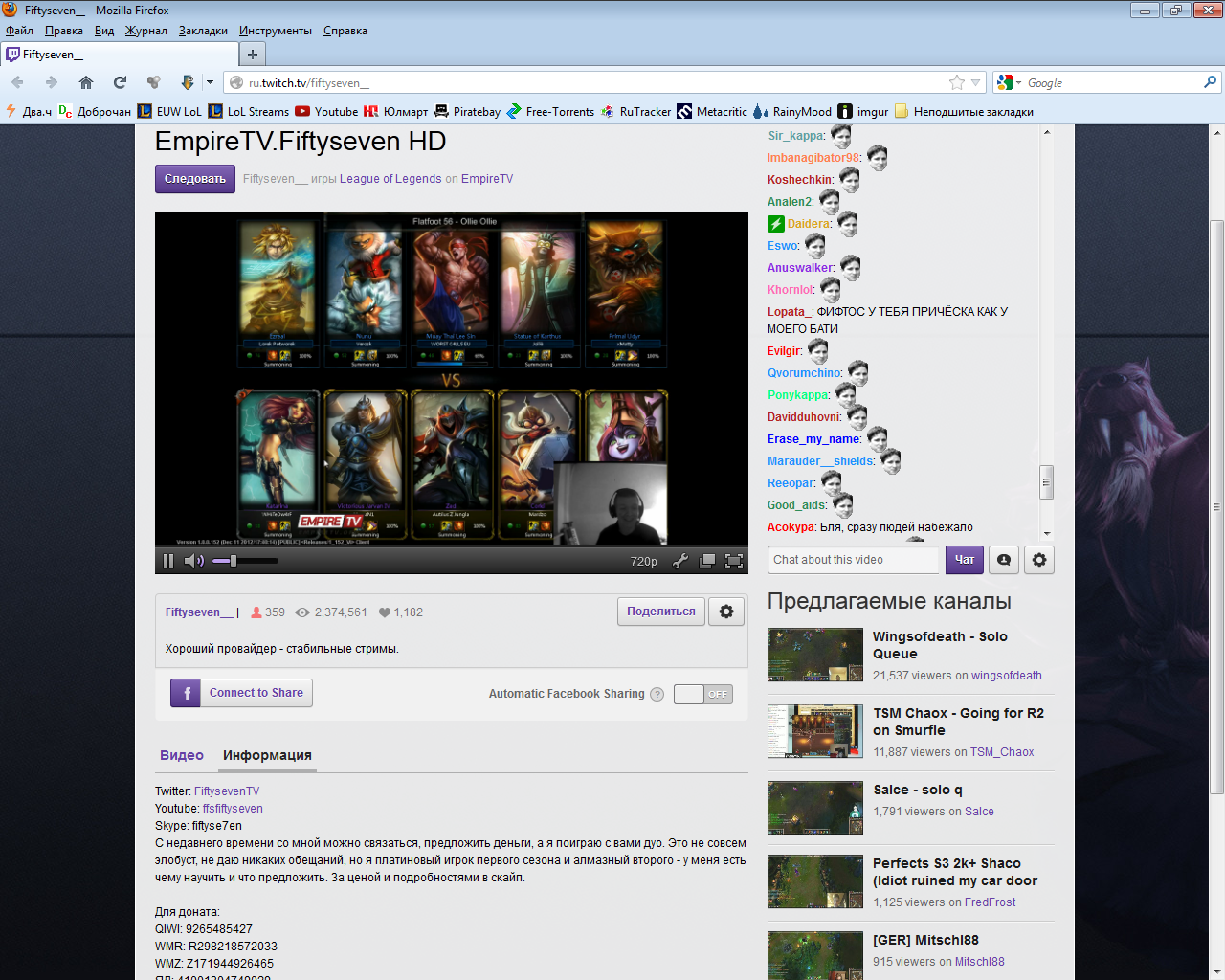This screenshot has height=980, width=1225.
Task: Open the downloads arrow button
Action: tap(188, 82)
